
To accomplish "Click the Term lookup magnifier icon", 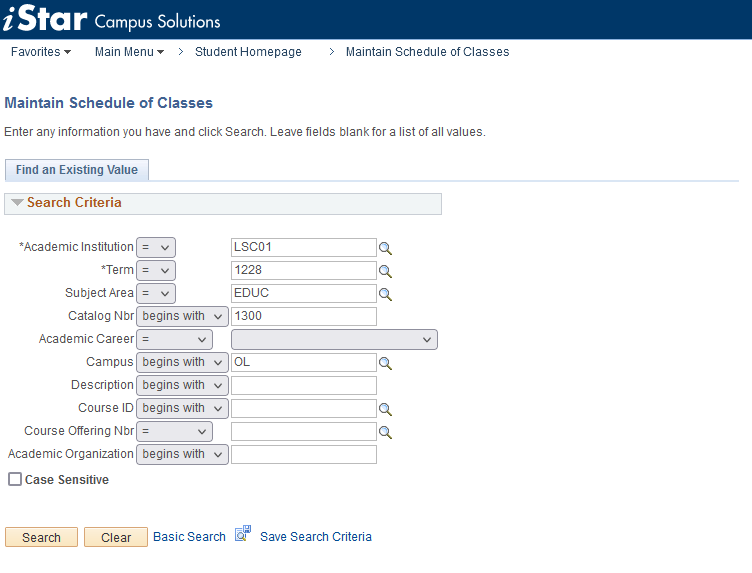I will [385, 271].
